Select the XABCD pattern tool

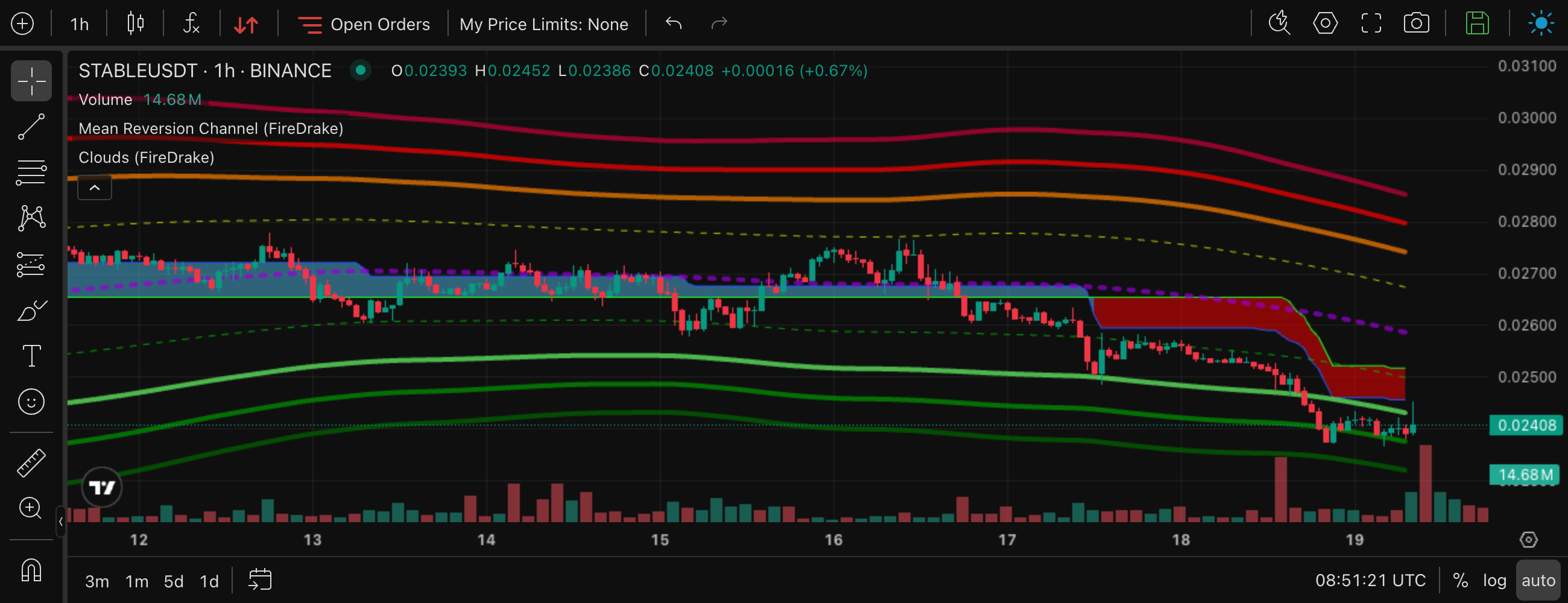31,218
